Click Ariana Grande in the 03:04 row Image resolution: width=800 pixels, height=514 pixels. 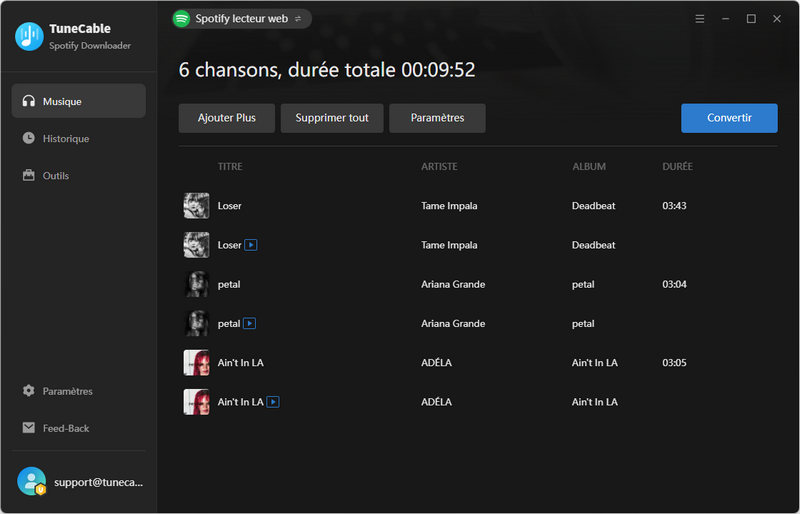453,284
